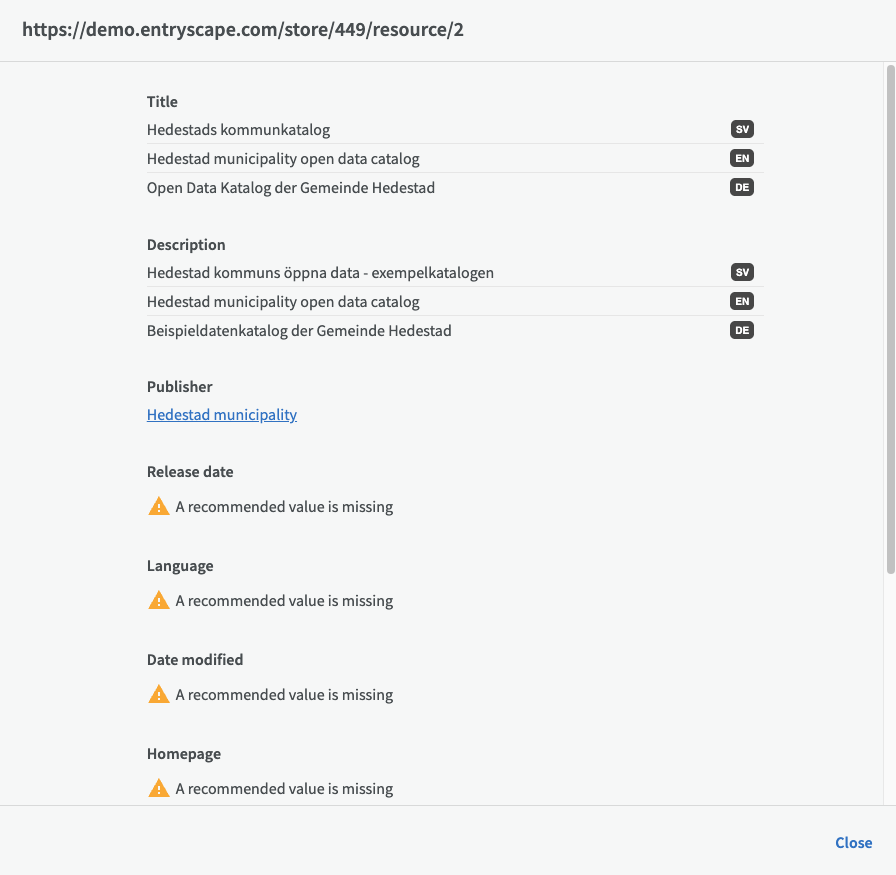Click the DE badge beside Beispieldatenkatalog text
The height and width of the screenshot is (875, 896).
coord(741,330)
